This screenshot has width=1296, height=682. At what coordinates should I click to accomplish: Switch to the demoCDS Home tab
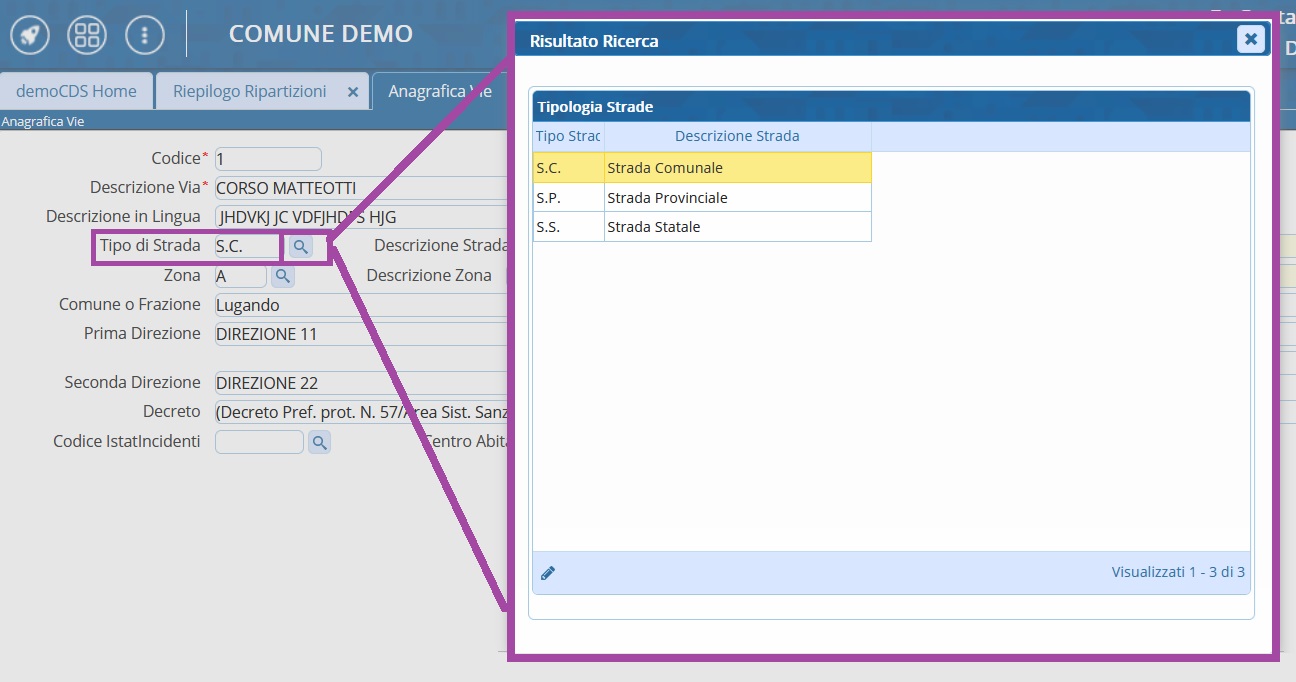76,91
